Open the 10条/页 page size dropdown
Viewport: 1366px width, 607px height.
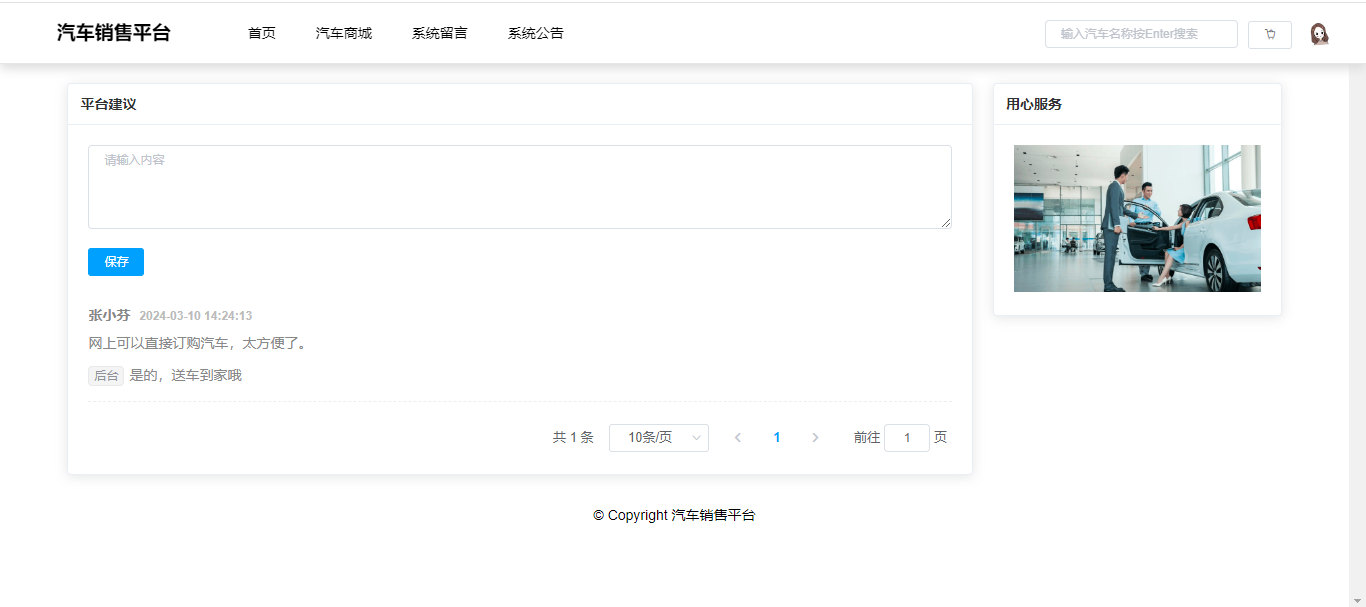pos(659,438)
